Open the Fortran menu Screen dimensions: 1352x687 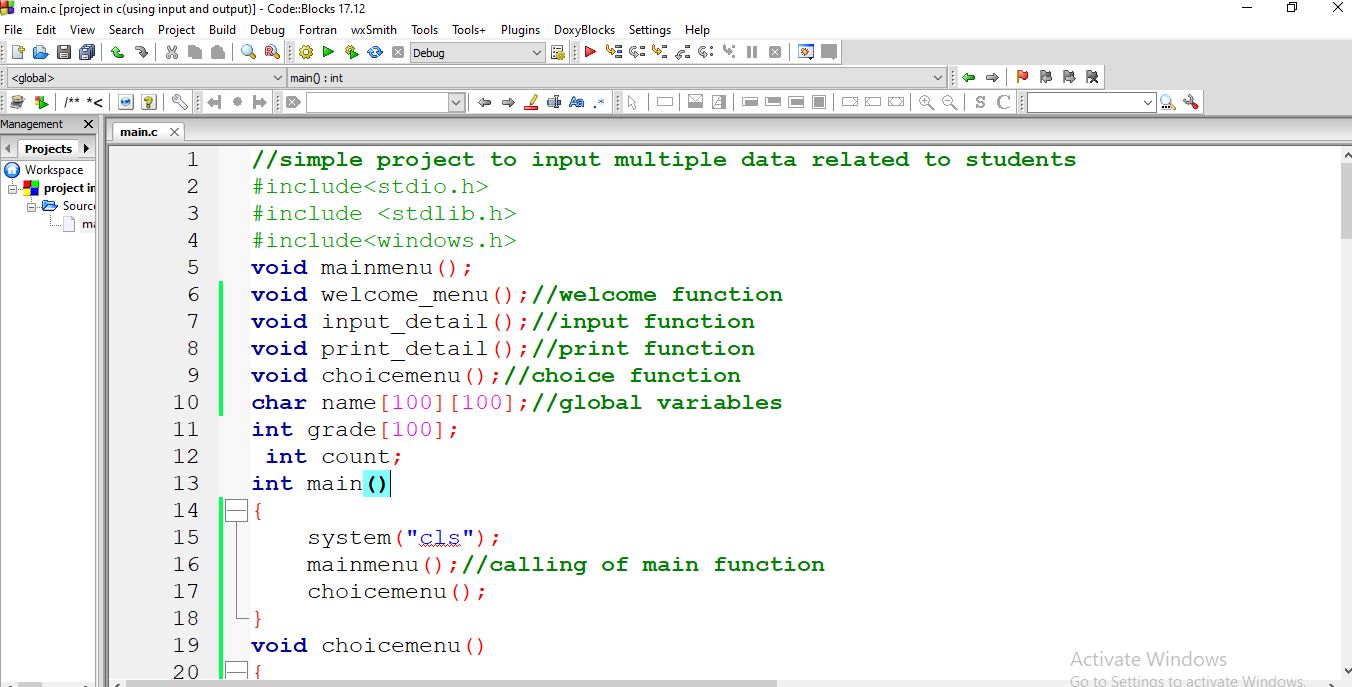pyautogui.click(x=317, y=30)
